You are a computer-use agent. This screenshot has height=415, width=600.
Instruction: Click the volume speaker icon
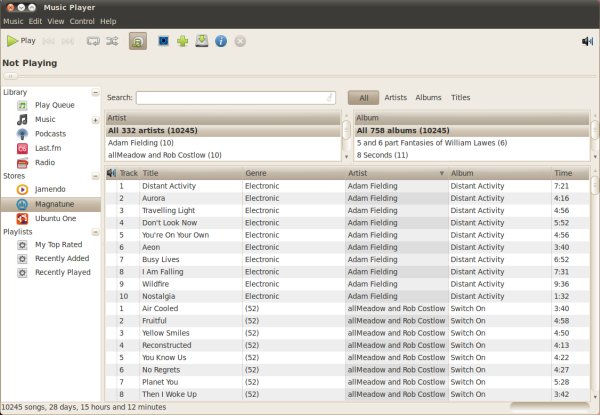(587, 41)
